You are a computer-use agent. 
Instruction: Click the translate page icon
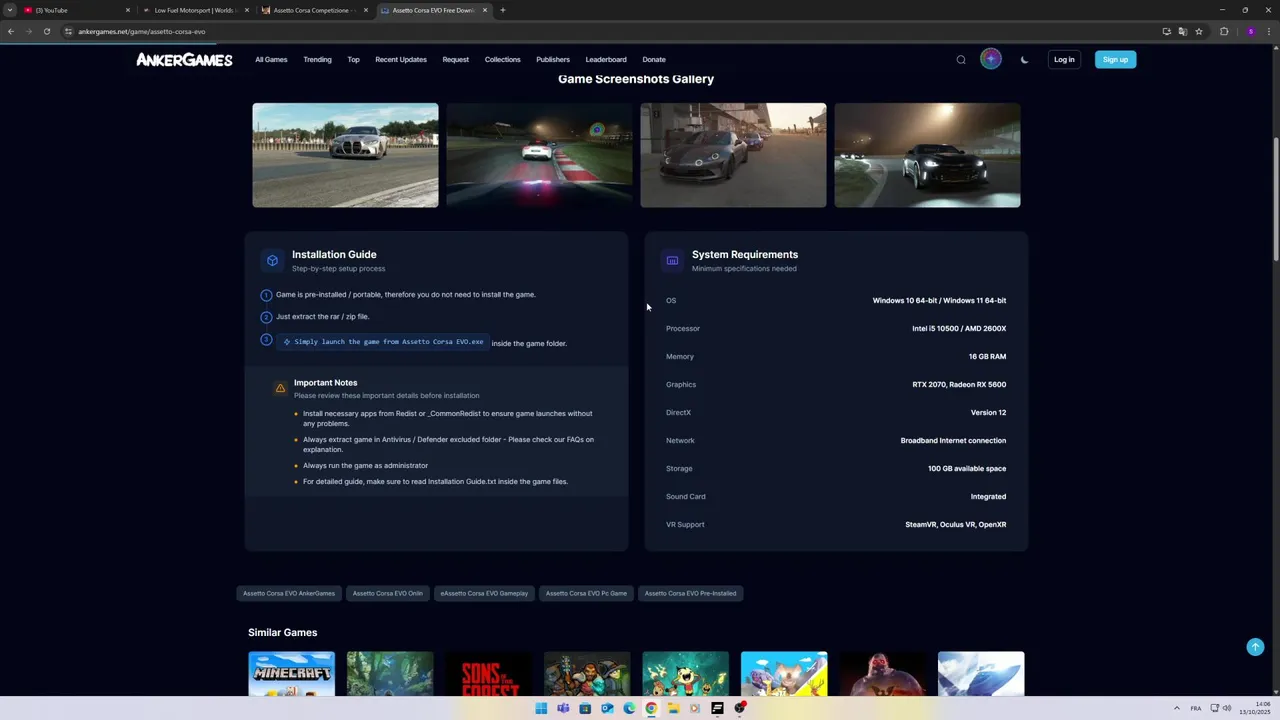pyautogui.click(x=1182, y=31)
